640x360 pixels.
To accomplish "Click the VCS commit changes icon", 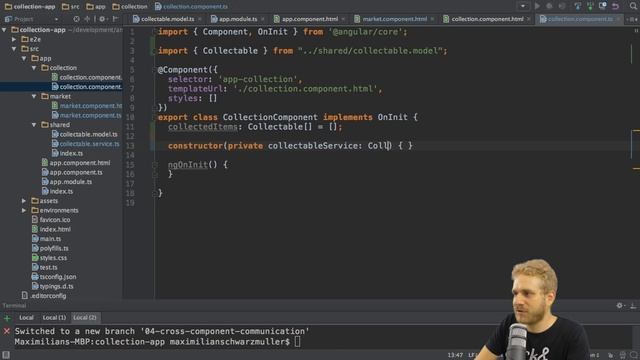I will (x=590, y=6).
